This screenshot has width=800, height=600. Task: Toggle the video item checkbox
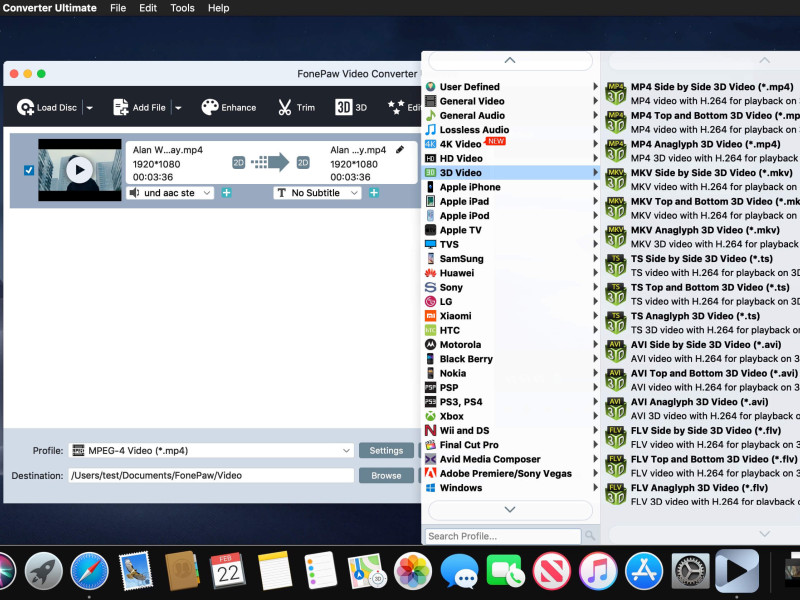(29, 170)
